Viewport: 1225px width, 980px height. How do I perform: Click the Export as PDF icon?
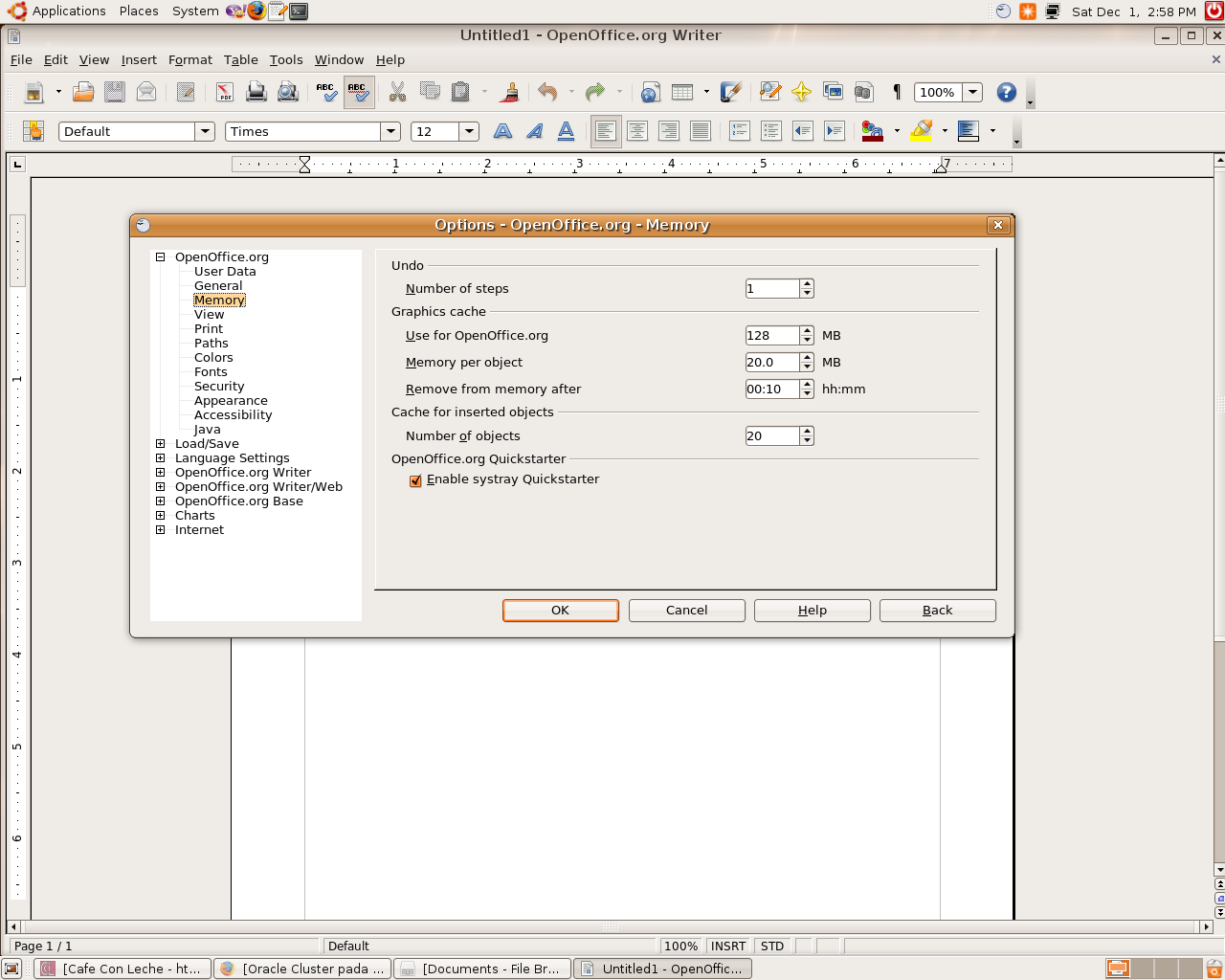(x=225, y=92)
